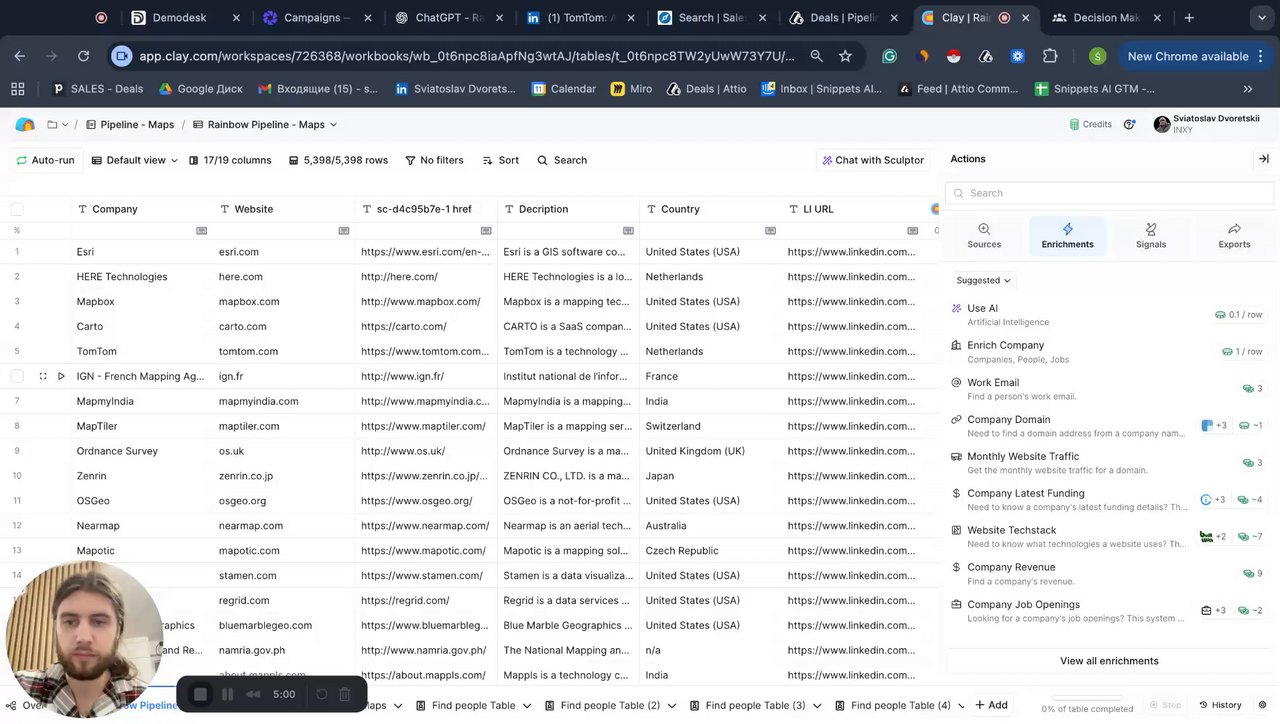Viewport: 1280px width, 724px height.
Task: Expand the Find people Table (3) menu
Action: (817, 706)
